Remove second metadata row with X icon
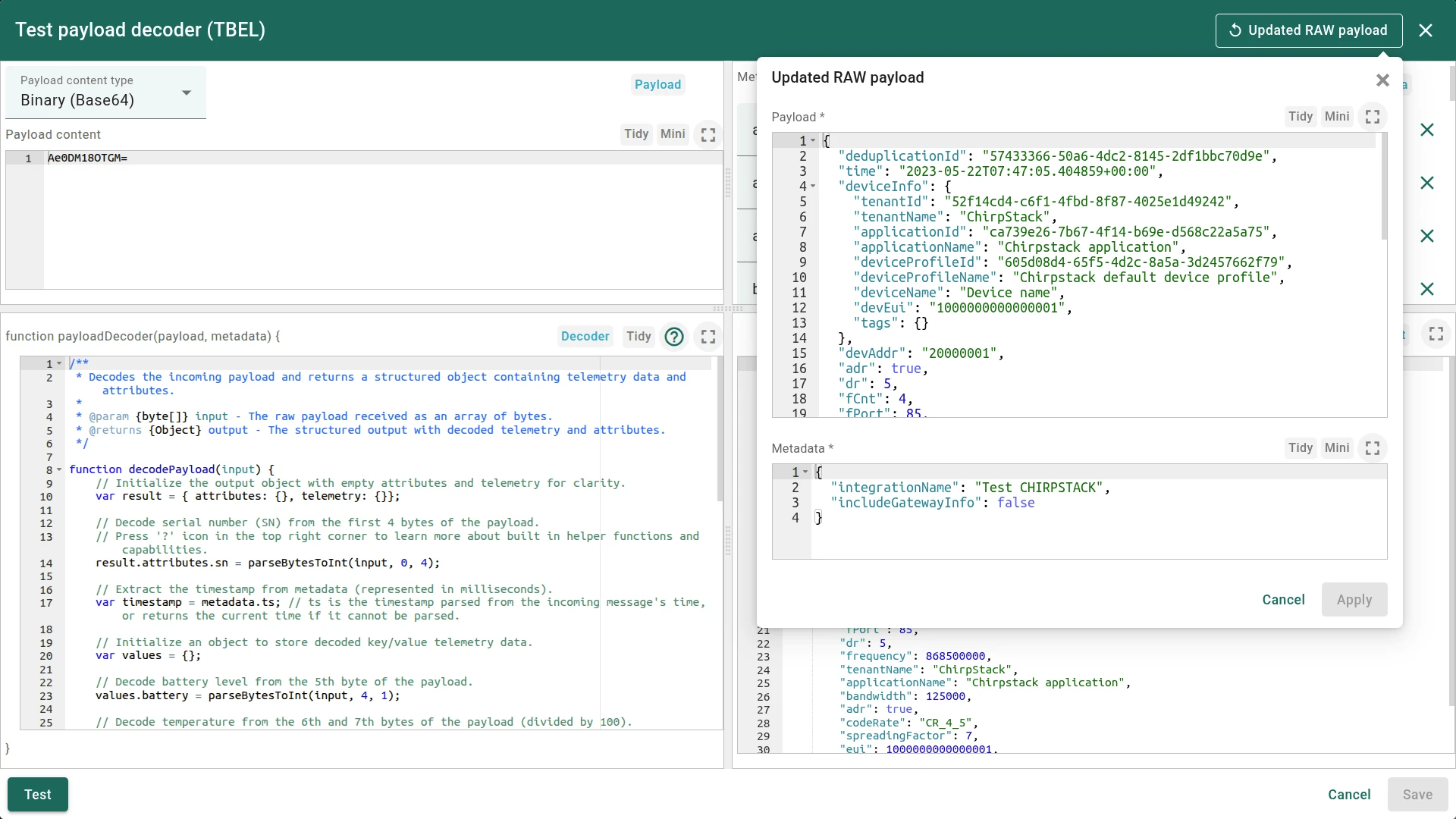Screen dimensions: 1456x819 (1427, 183)
